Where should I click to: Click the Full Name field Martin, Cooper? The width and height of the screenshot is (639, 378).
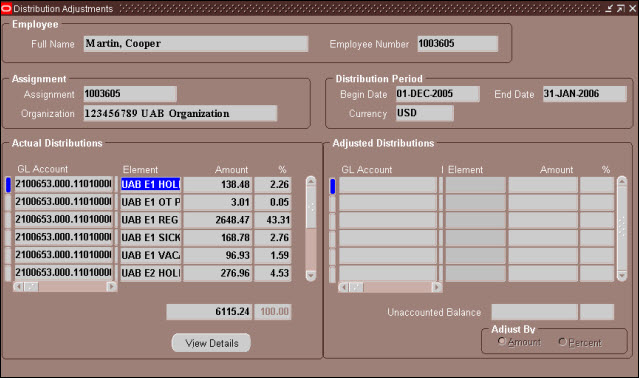click(x=196, y=44)
